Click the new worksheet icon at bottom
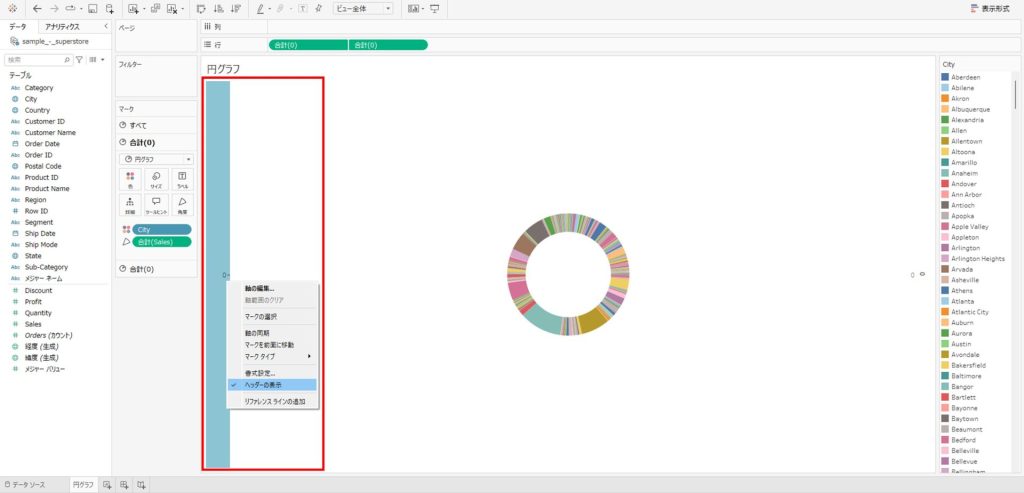1024x493 pixels. point(107,485)
